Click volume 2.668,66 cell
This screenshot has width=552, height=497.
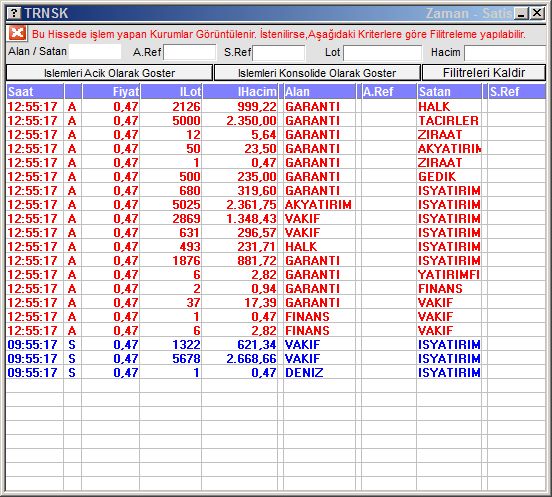click(x=240, y=358)
